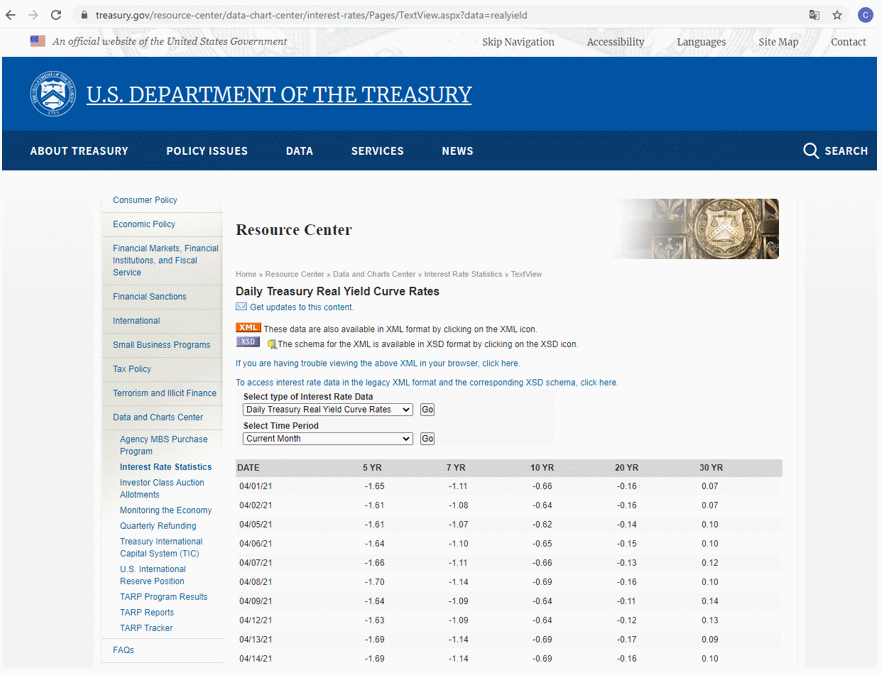This screenshot has width=883, height=673.
Task: Open the About Treasury menu
Action: [x=79, y=151]
